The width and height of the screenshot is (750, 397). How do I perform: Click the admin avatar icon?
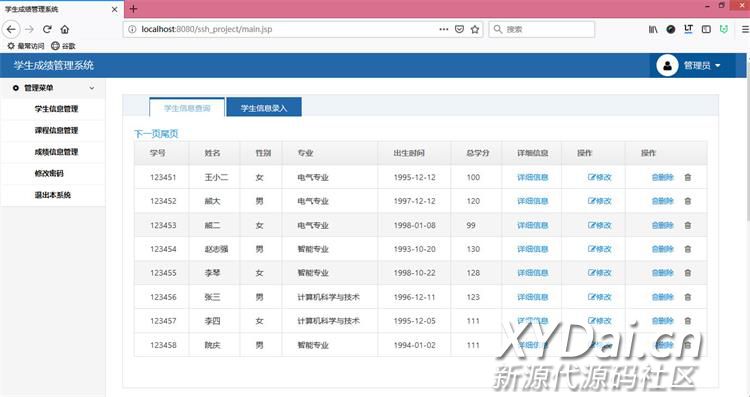[x=667, y=66]
